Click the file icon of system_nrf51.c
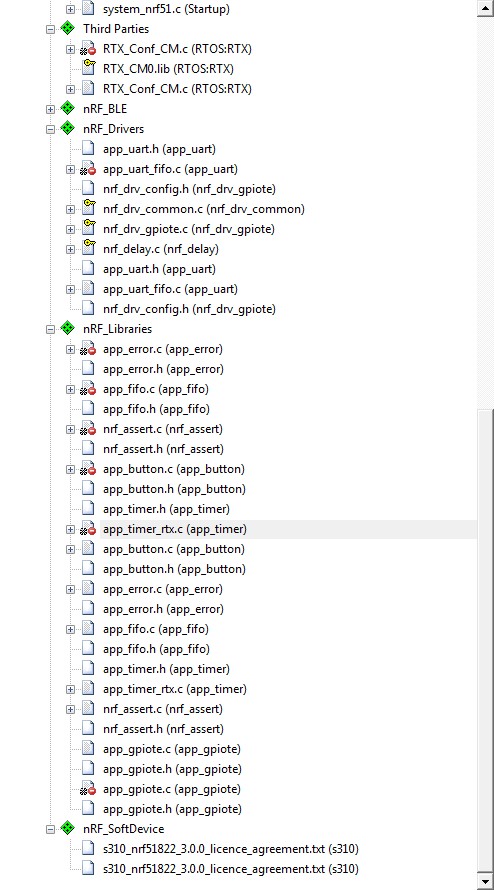This screenshot has height=890, width=494. point(88,9)
